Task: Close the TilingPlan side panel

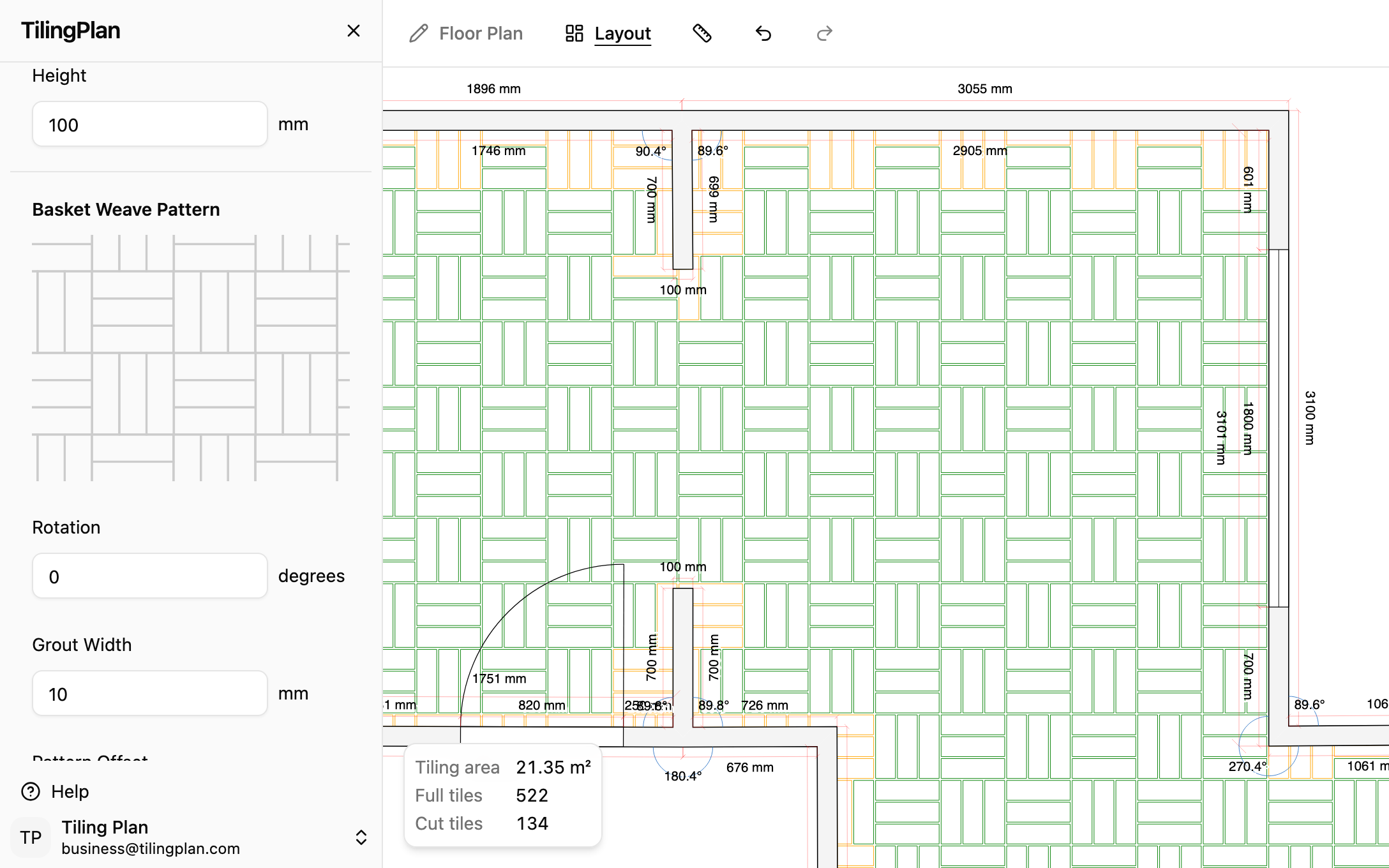Action: tap(354, 31)
